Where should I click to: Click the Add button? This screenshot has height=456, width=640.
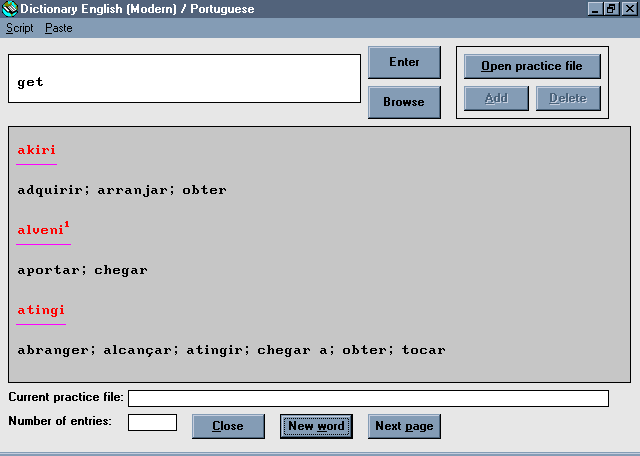point(496,98)
